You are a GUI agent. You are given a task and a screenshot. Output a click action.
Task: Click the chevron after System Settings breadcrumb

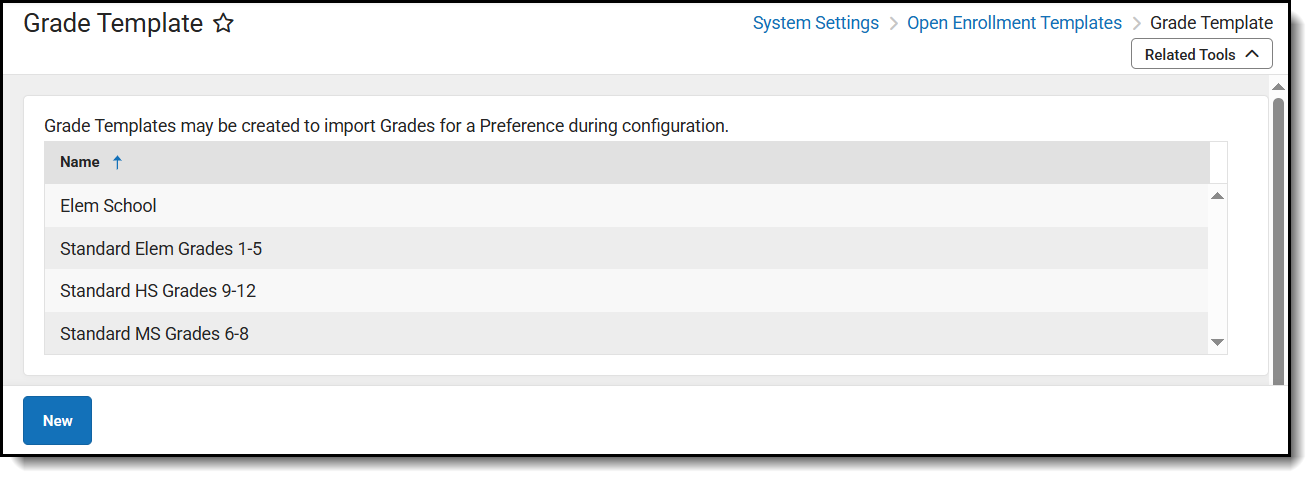click(x=893, y=23)
